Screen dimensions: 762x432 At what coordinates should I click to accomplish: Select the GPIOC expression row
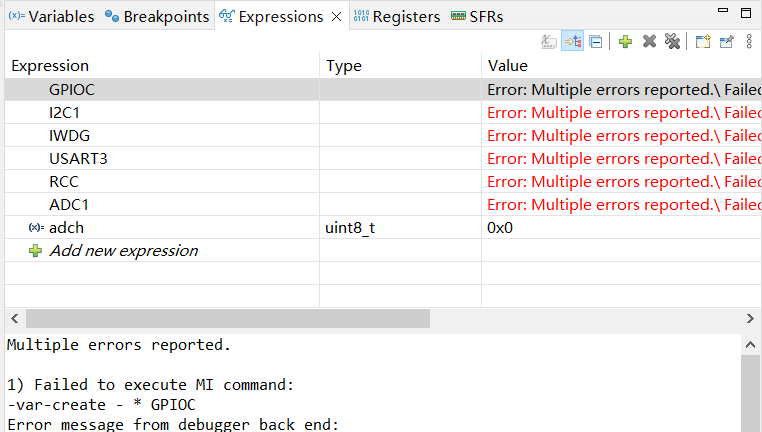(x=383, y=89)
